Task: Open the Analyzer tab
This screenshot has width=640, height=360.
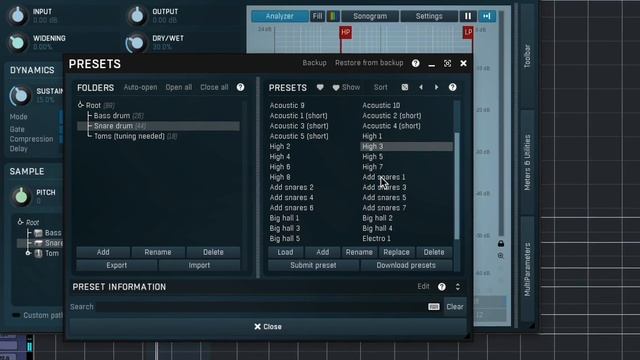Action: pos(280,16)
